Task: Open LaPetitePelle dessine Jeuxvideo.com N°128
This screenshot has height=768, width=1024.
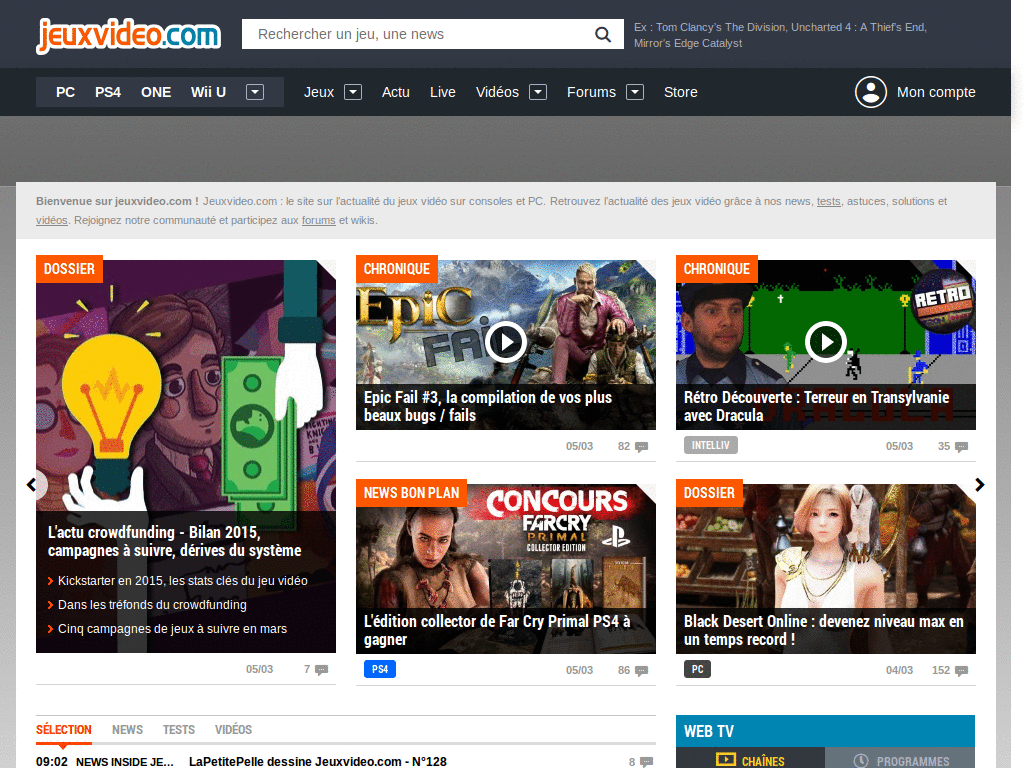Action: pyautogui.click(x=318, y=761)
